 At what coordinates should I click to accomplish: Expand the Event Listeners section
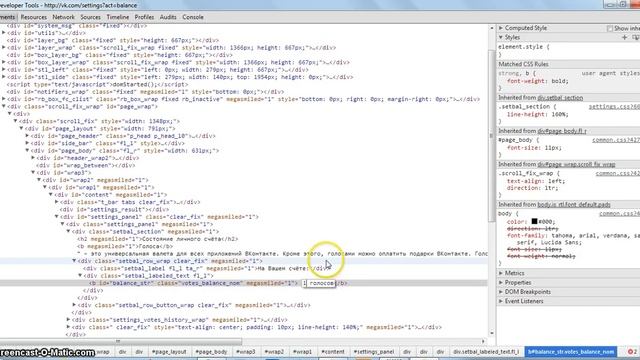501,301
